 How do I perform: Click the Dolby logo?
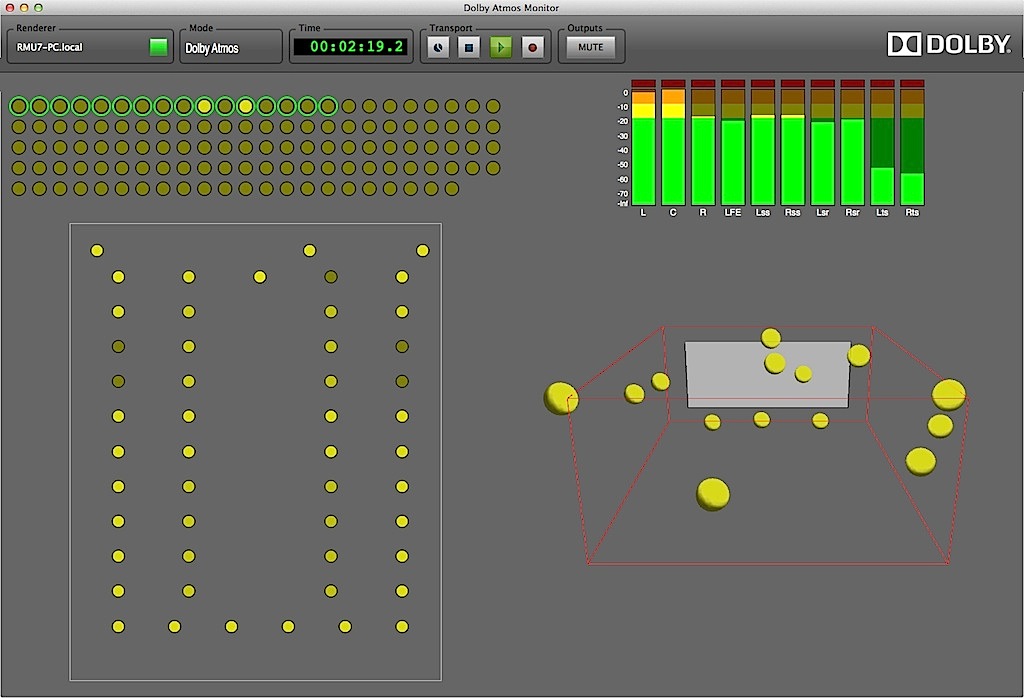pyautogui.click(x=949, y=44)
